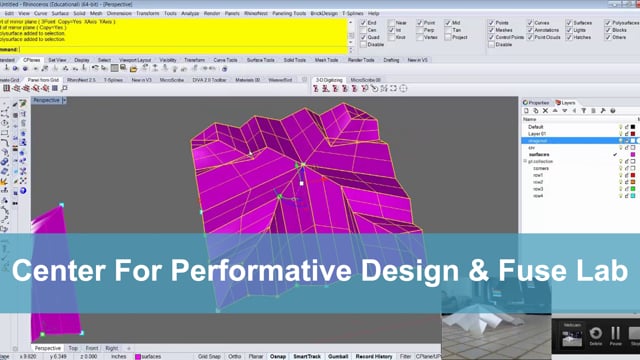Open the Paneling Tools menu
The height and width of the screenshot is (360, 640).
click(x=289, y=13)
